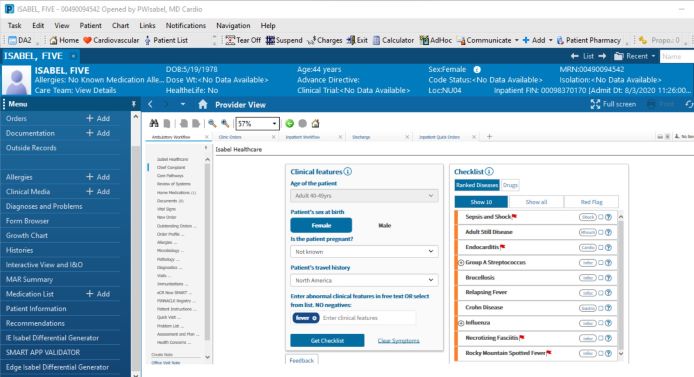This screenshot has height=377, width=694.
Task: Open the Clinical features info icon
Action: click(x=347, y=171)
